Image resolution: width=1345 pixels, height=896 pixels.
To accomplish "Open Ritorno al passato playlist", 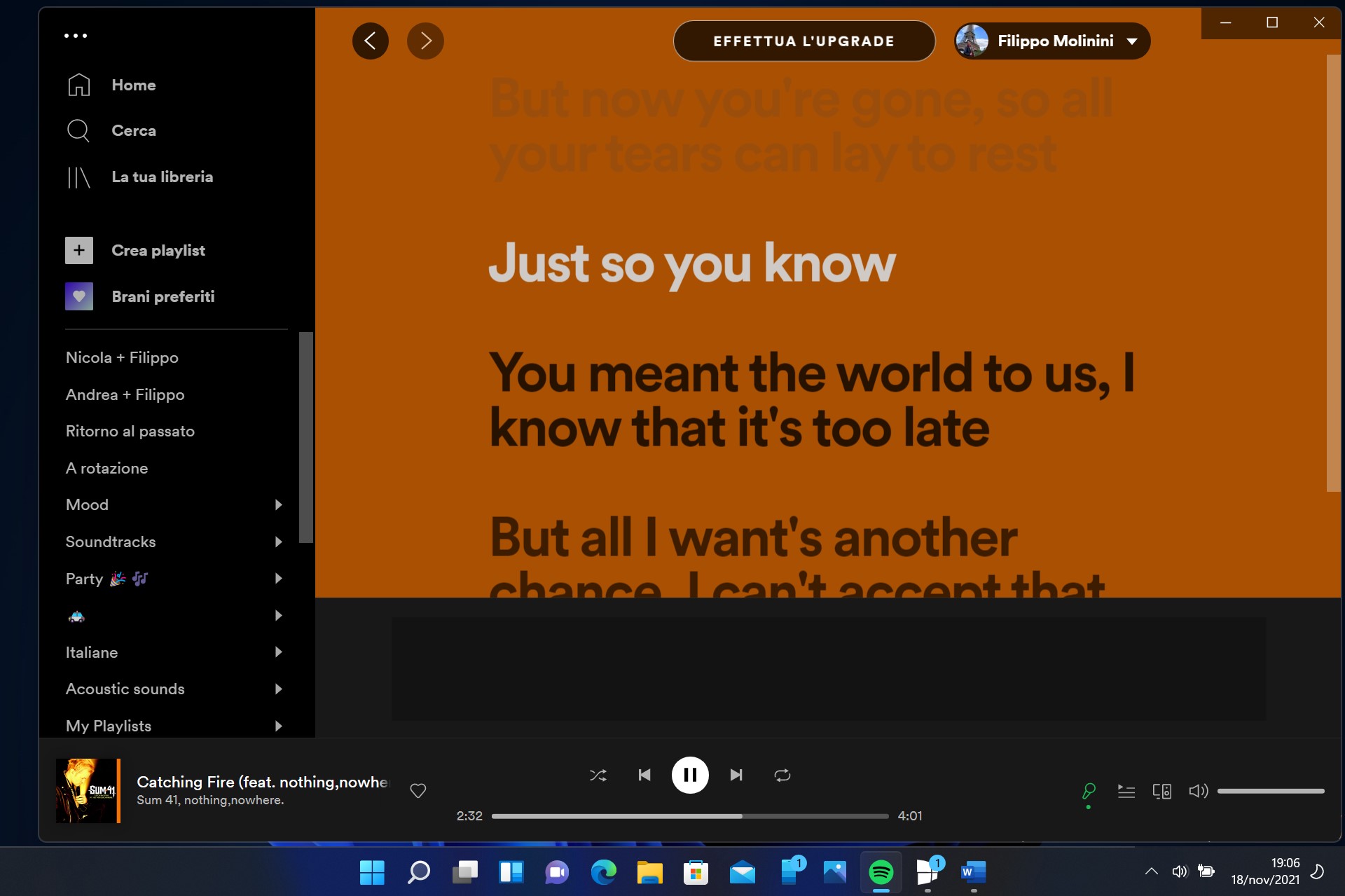I will pos(130,432).
